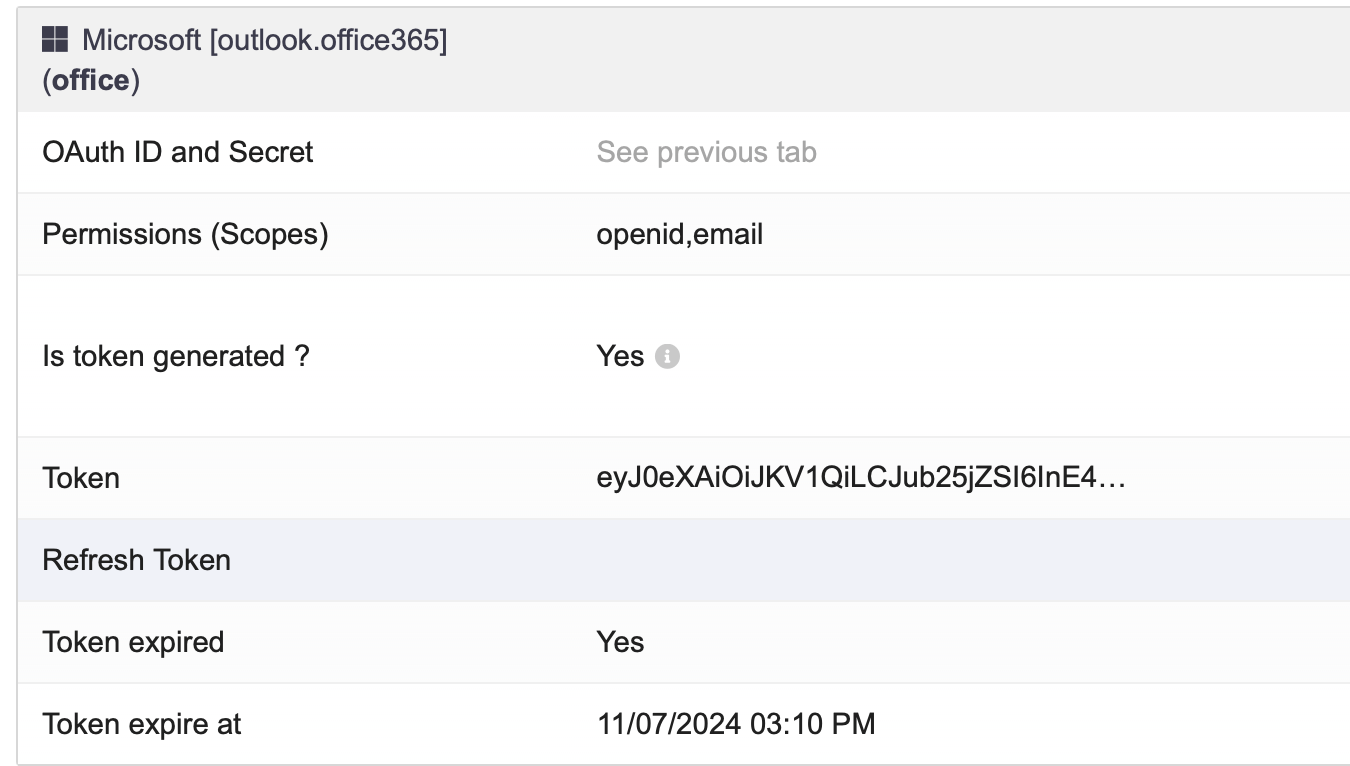This screenshot has height=766, width=1350.
Task: Click the Permissions (Scopes) label
Action: click(185, 234)
